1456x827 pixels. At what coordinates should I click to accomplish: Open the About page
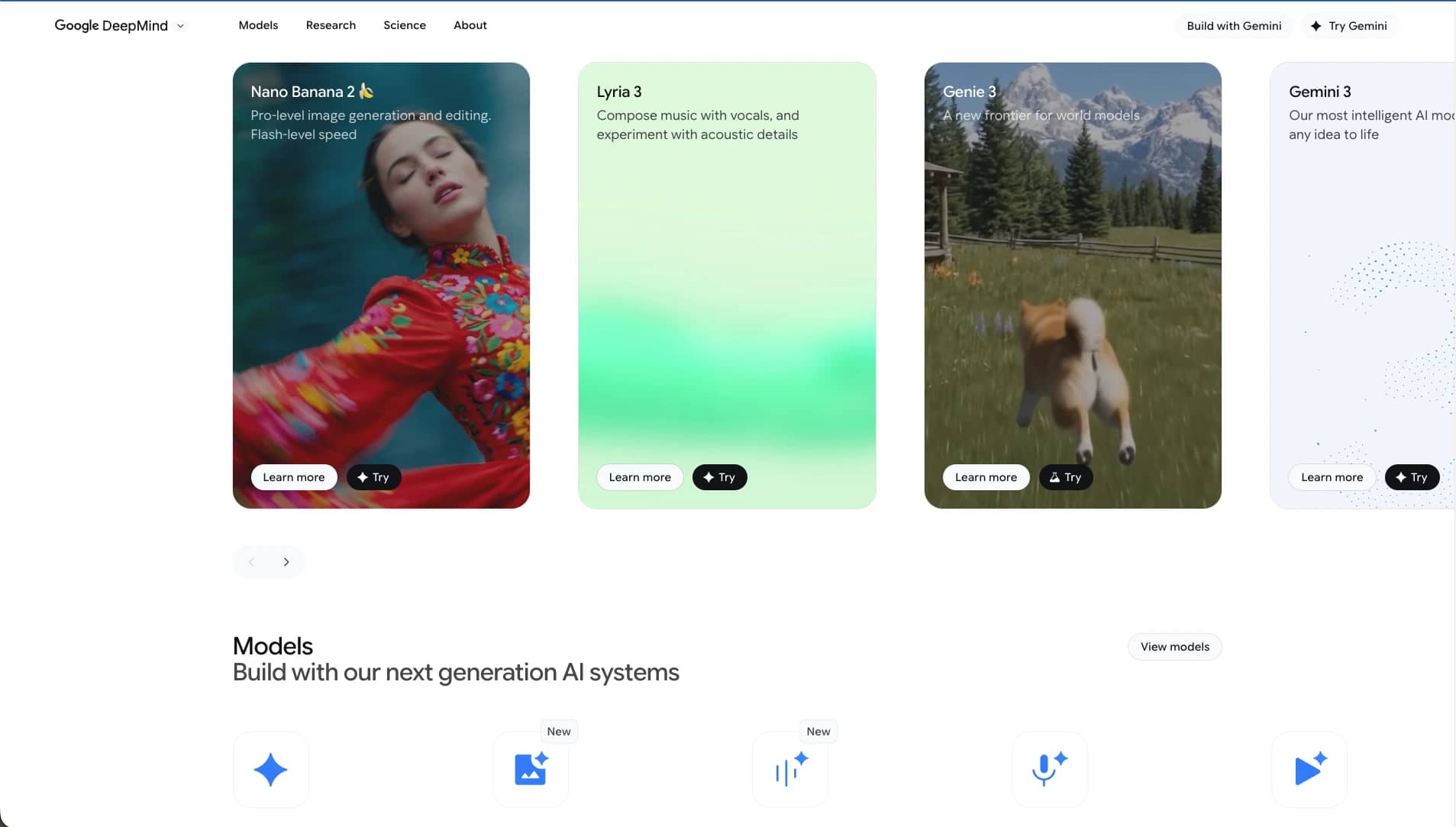point(471,25)
